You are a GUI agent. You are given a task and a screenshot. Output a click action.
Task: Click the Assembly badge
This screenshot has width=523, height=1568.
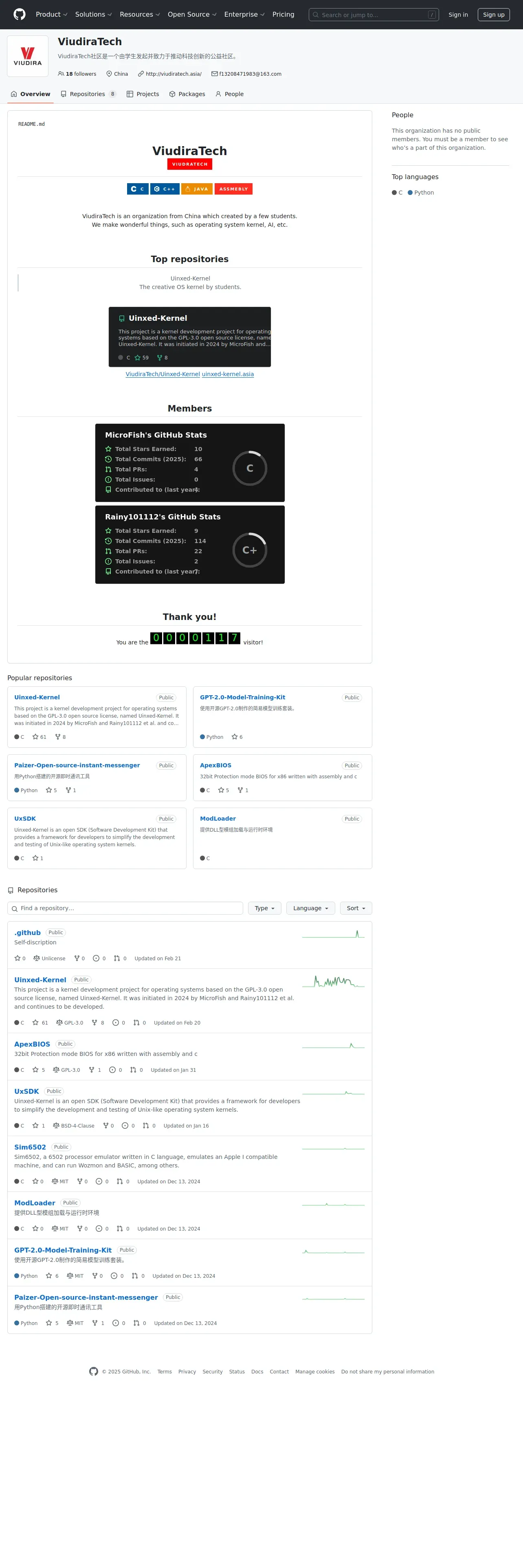(x=233, y=189)
